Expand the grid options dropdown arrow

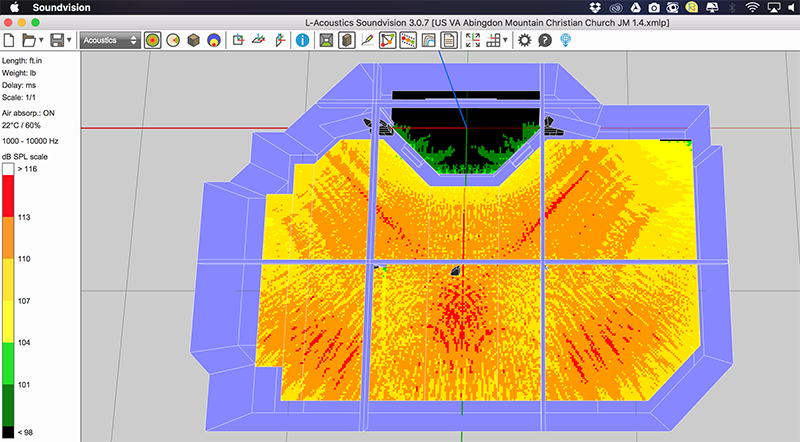(x=507, y=41)
